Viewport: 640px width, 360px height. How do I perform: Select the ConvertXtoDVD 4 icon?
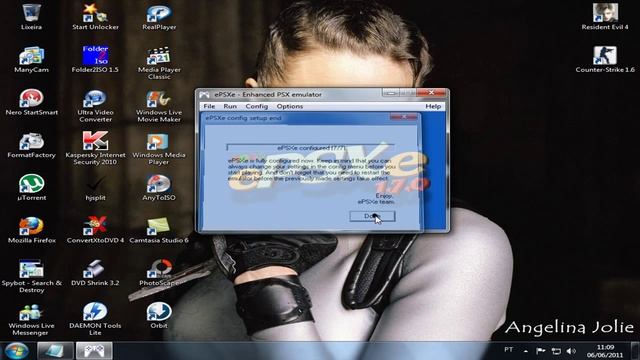point(95,230)
